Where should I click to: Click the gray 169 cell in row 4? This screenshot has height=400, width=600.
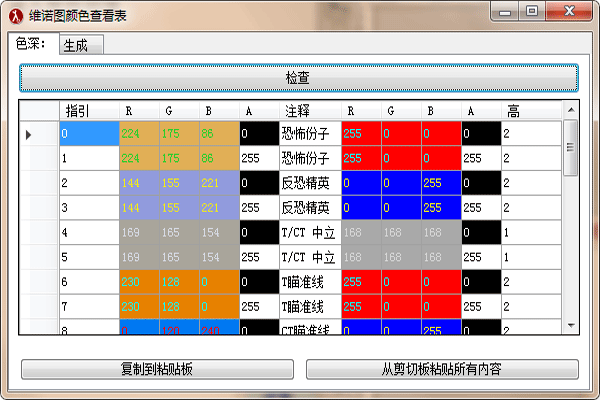pyautogui.click(x=139, y=232)
